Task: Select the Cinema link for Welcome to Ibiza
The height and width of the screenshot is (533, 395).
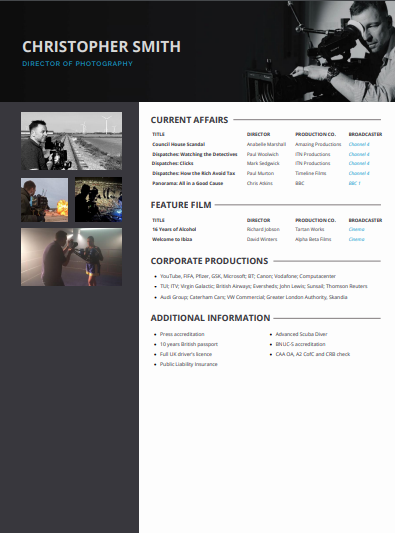Action: coord(357,239)
